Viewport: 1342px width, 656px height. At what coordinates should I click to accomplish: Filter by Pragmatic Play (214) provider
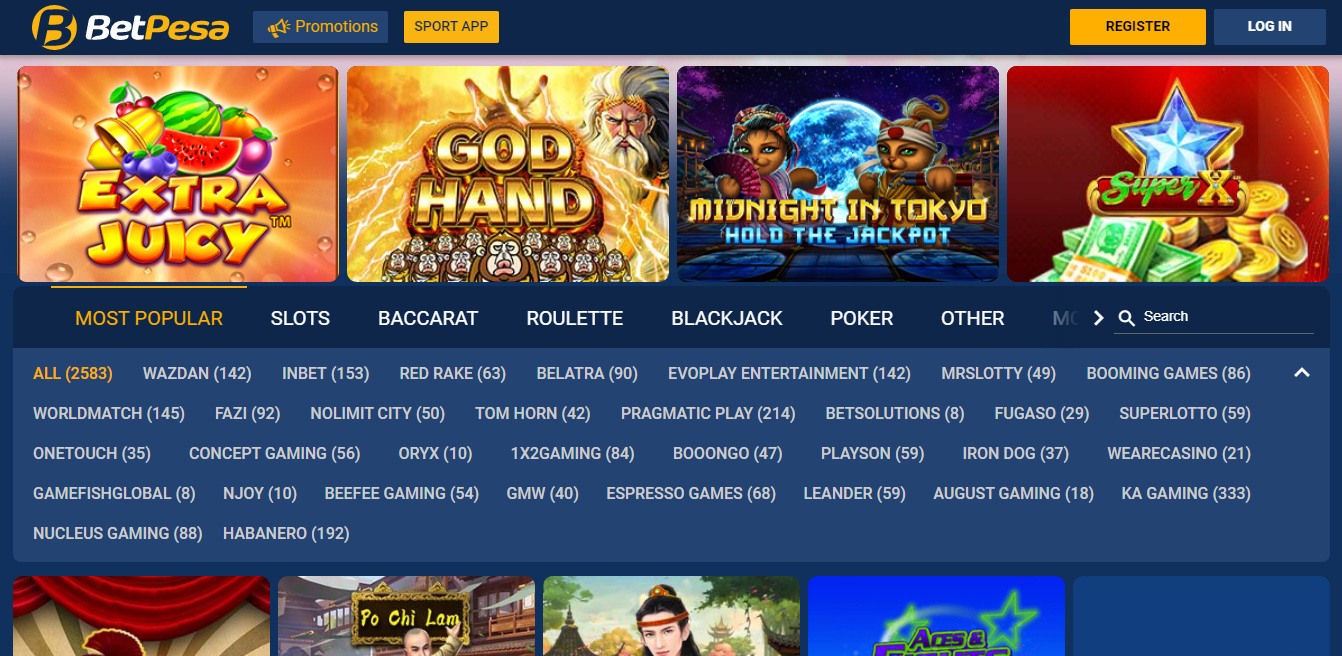tap(708, 413)
